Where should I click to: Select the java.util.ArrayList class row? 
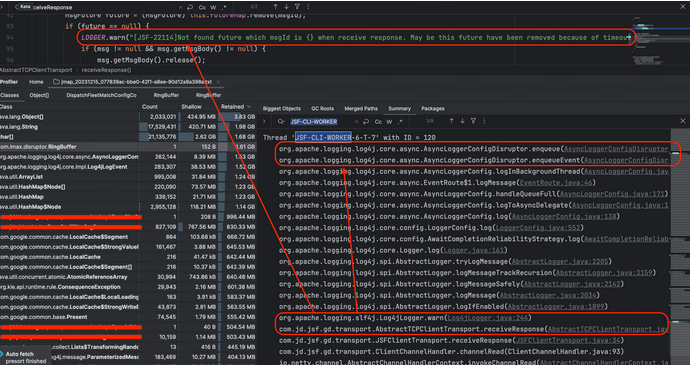128,177
